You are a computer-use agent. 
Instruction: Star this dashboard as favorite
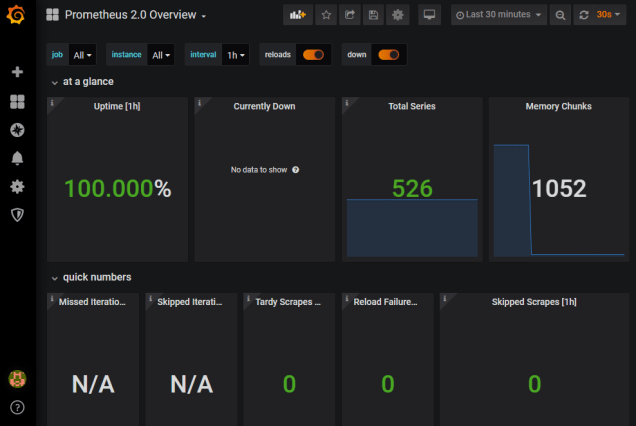click(x=326, y=15)
